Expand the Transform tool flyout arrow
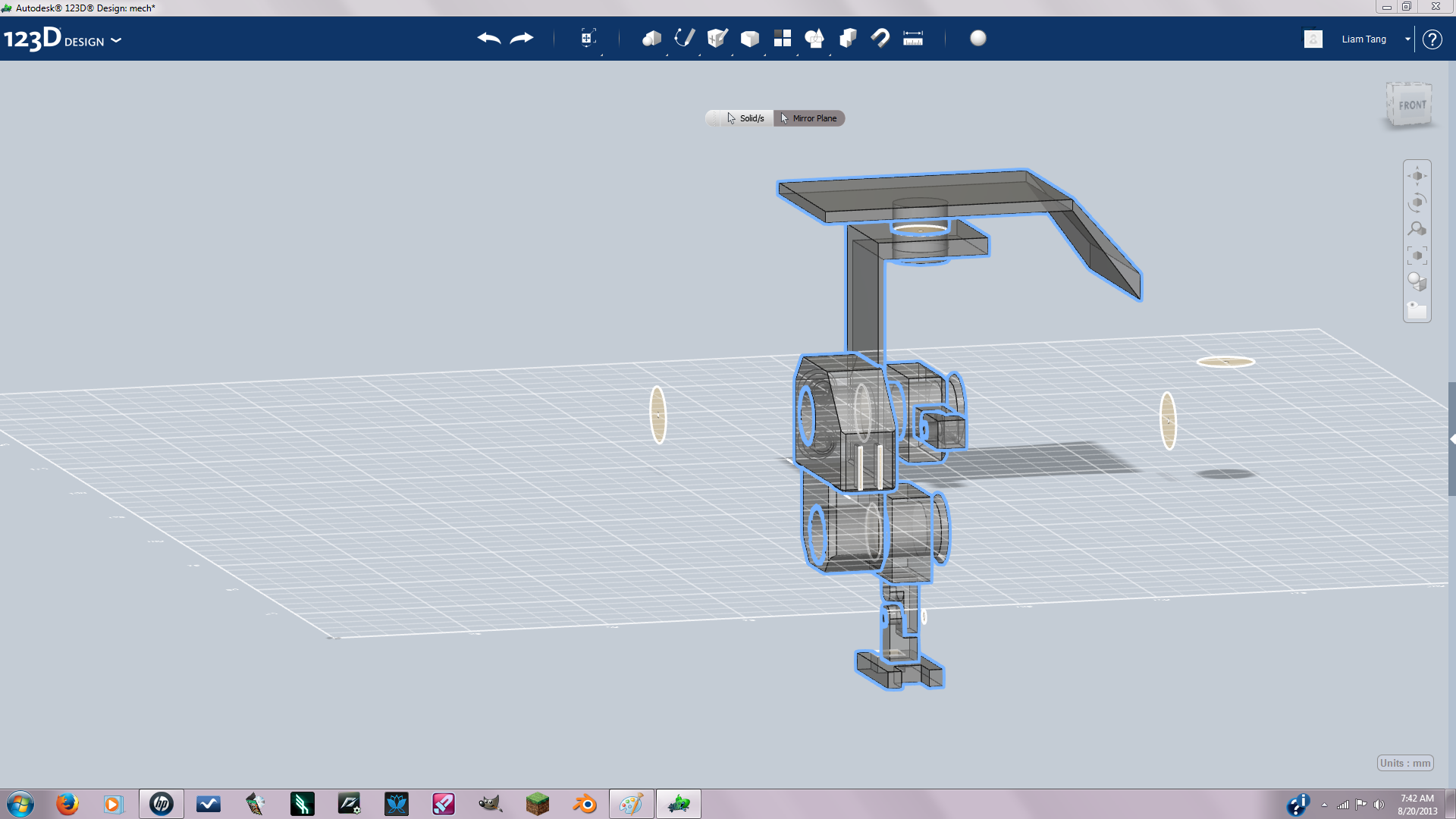1456x819 pixels. click(601, 55)
